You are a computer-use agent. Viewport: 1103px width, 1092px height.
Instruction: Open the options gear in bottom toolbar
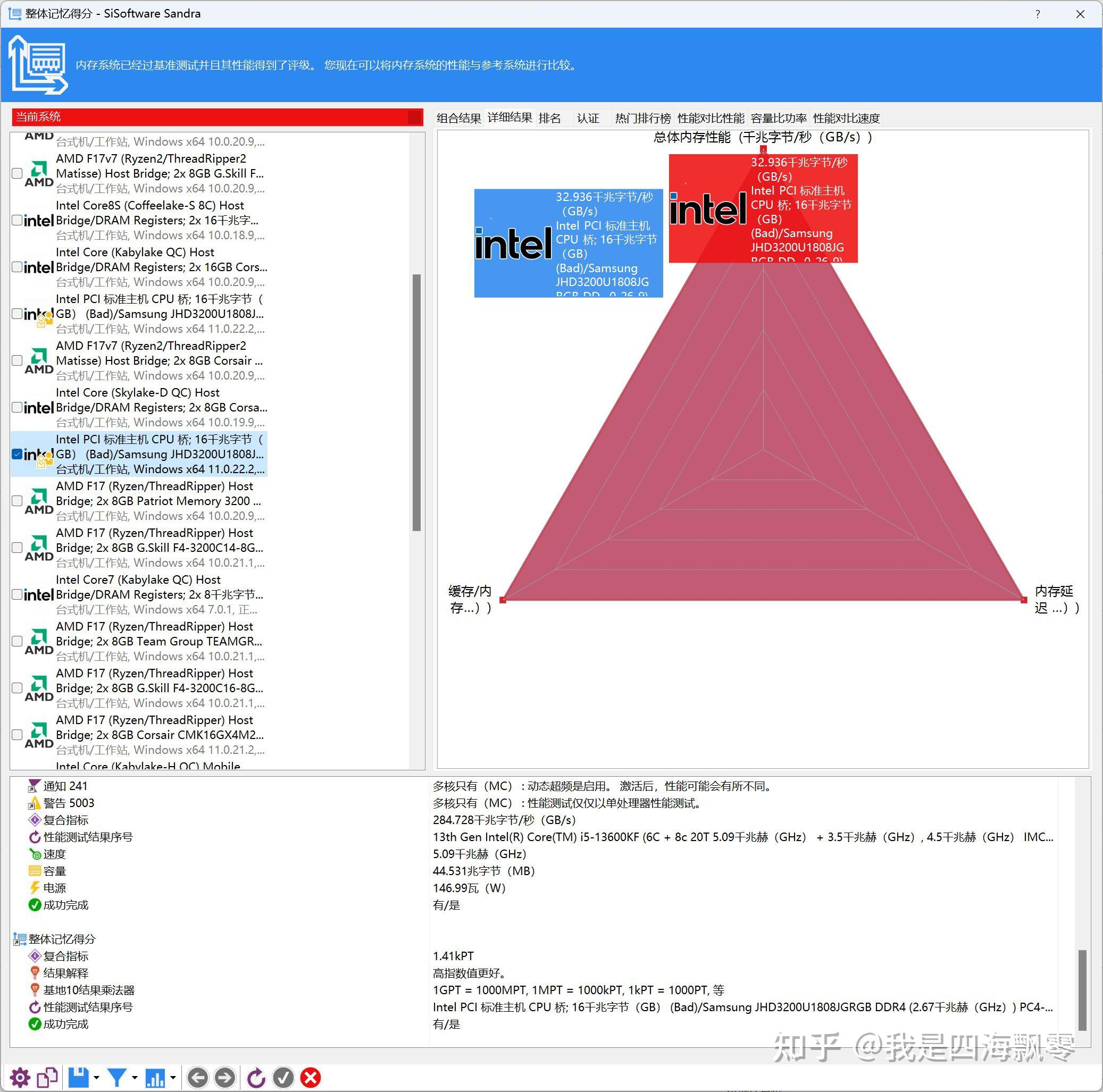(x=20, y=1077)
